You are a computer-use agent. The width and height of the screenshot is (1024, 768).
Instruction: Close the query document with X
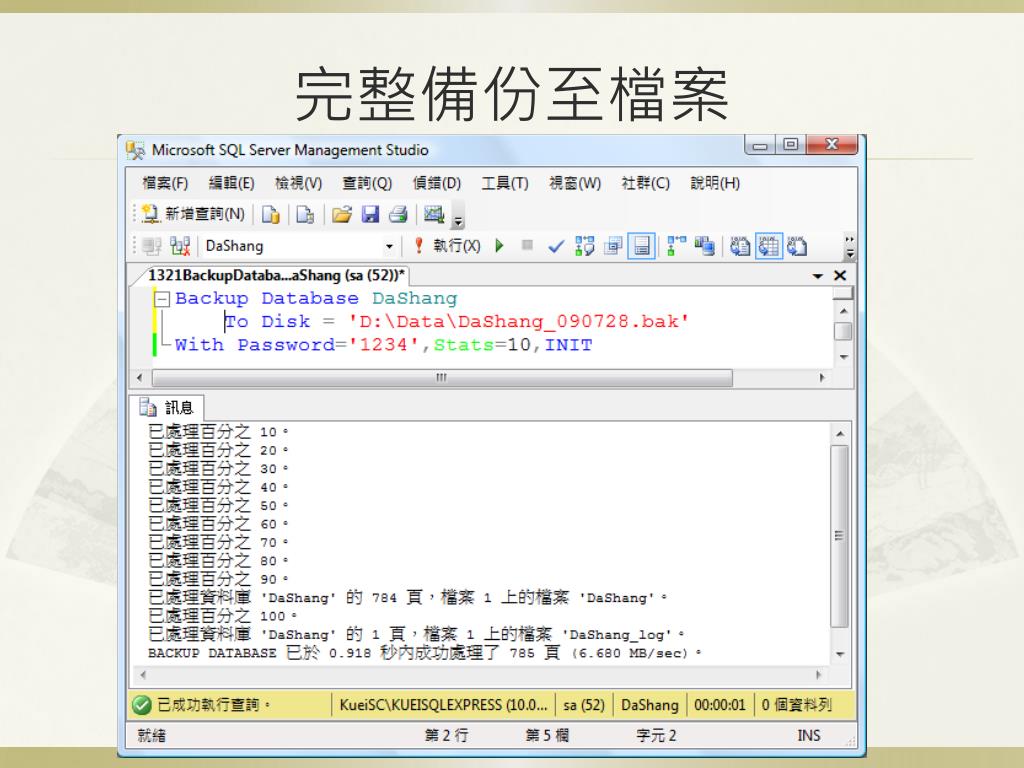(840, 276)
